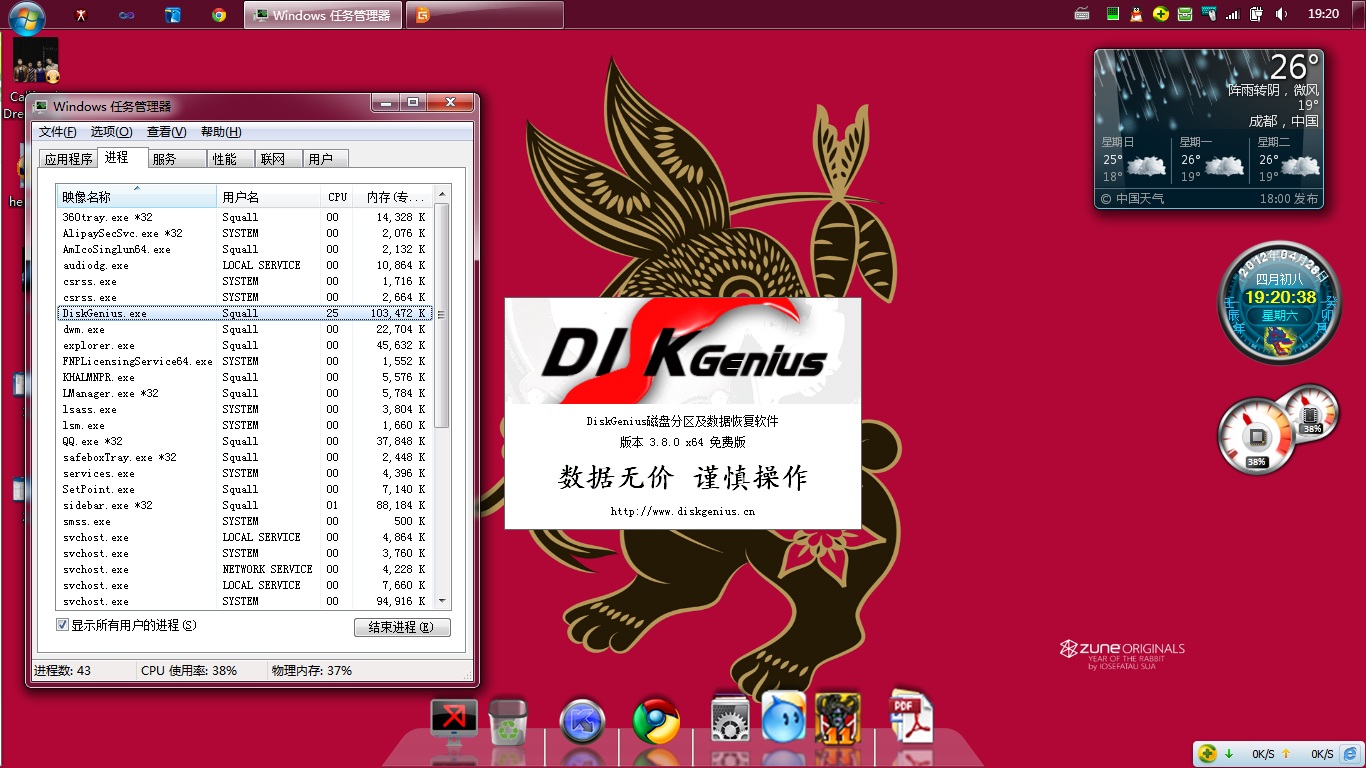
Task: Click the volume speaker tray icon
Action: click(1281, 14)
